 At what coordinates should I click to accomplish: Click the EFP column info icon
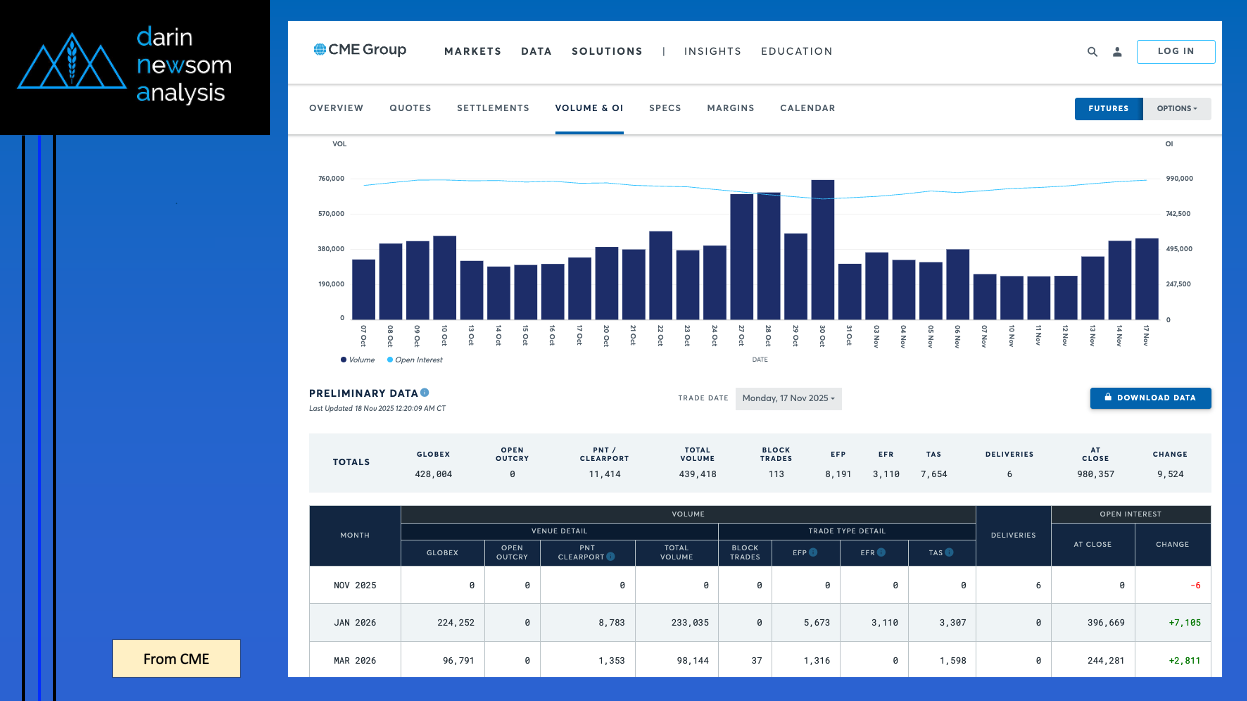[x=813, y=551]
